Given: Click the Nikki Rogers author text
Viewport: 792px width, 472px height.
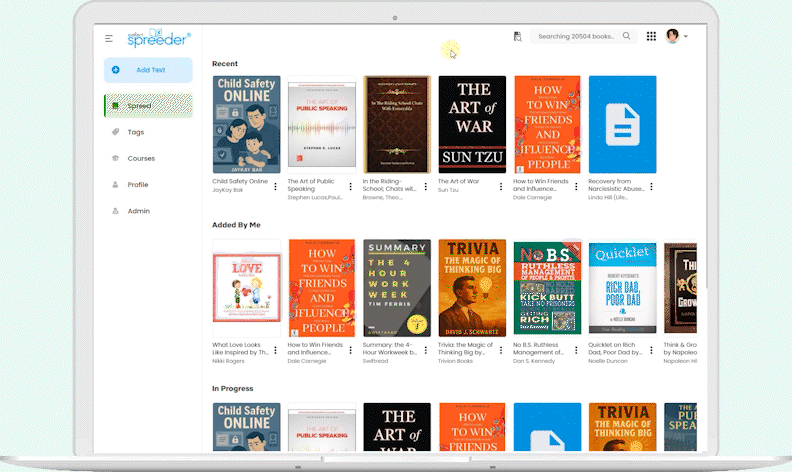Looking at the screenshot, I should coord(228,361).
